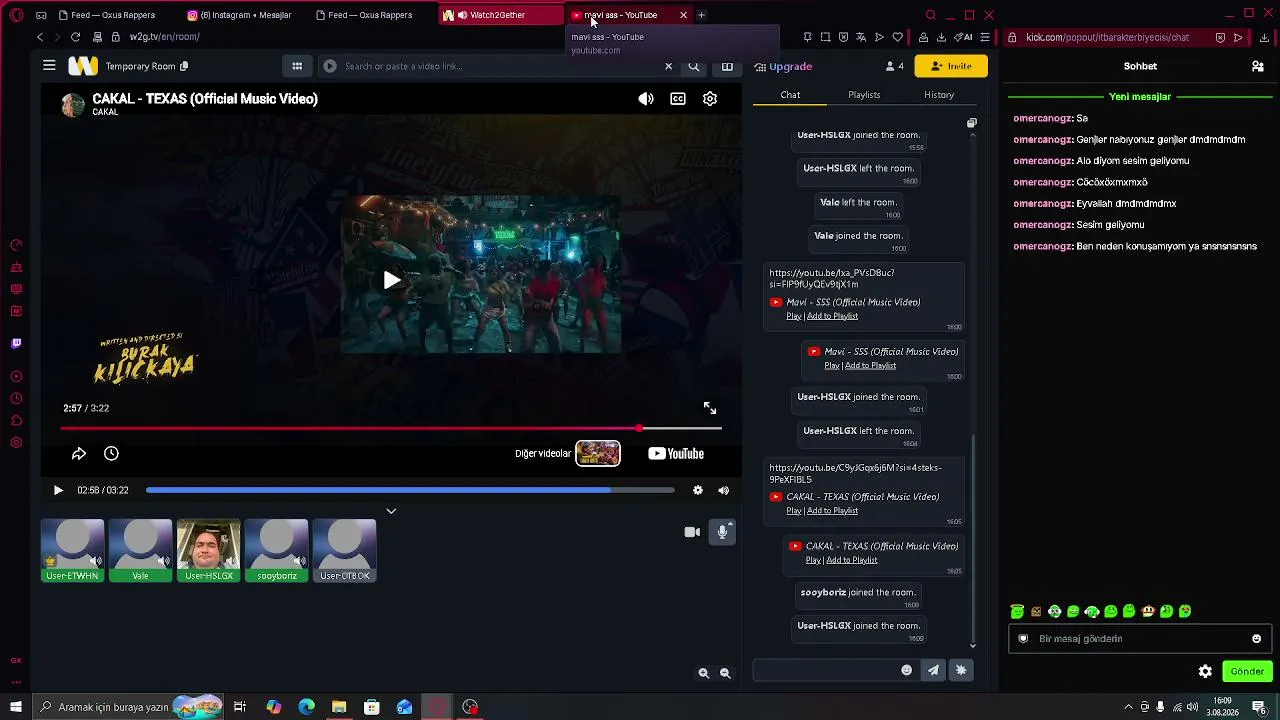Image resolution: width=1280 pixels, height=720 pixels.
Task: Click into the Watch2Gether chat input
Action: [x=826, y=670]
